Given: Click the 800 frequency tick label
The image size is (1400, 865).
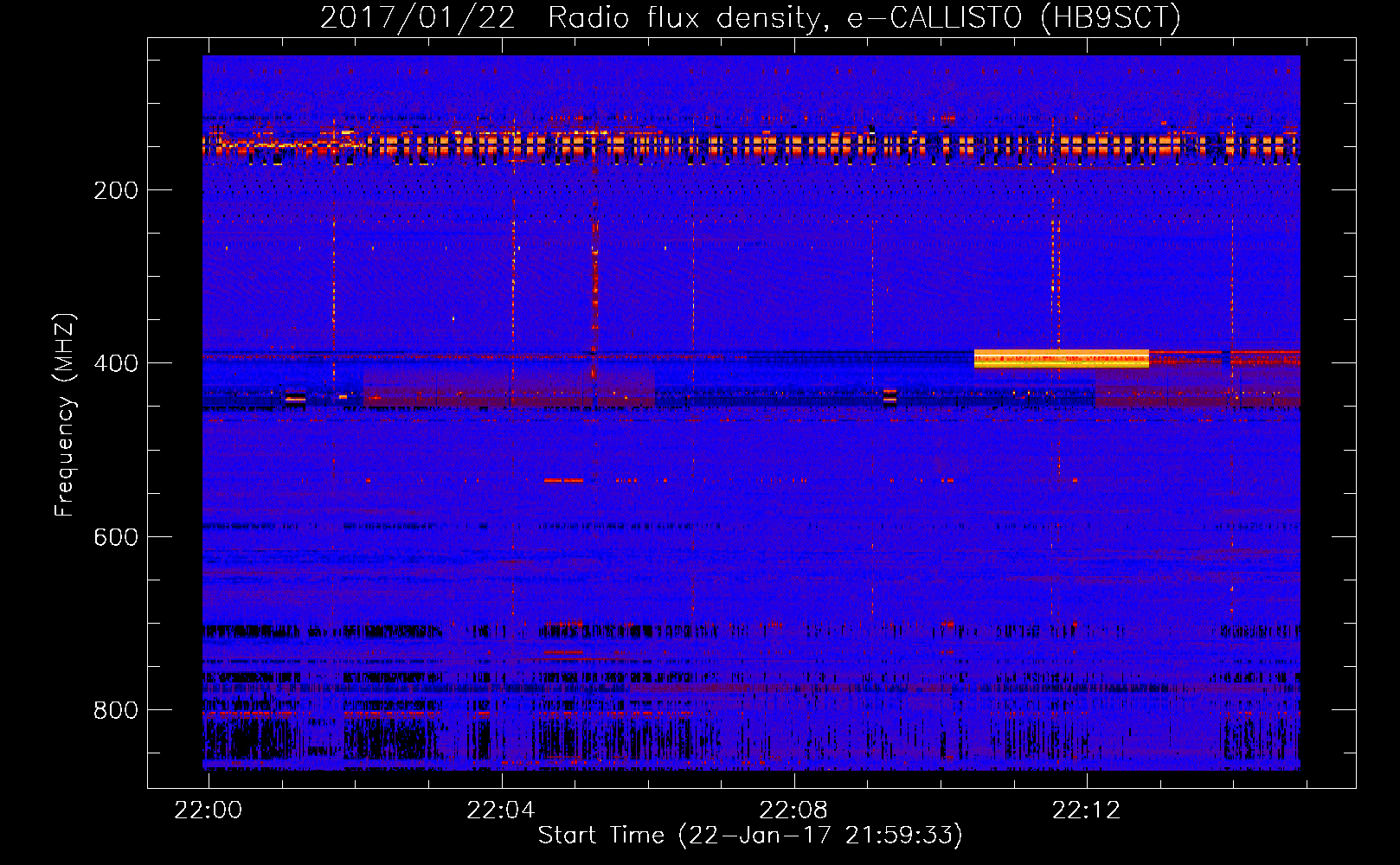Looking at the screenshot, I should [x=116, y=710].
